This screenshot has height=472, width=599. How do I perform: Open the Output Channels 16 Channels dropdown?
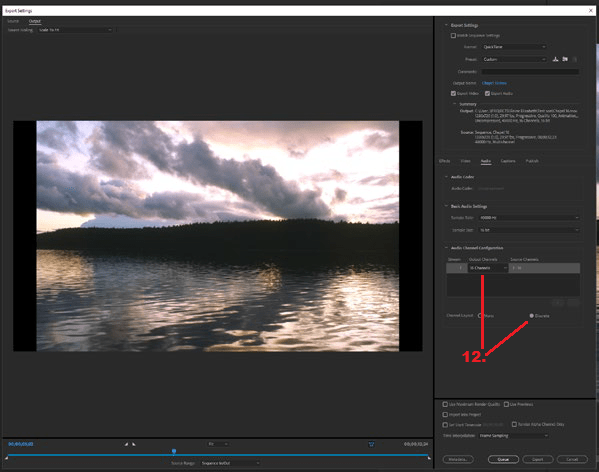(x=488, y=268)
